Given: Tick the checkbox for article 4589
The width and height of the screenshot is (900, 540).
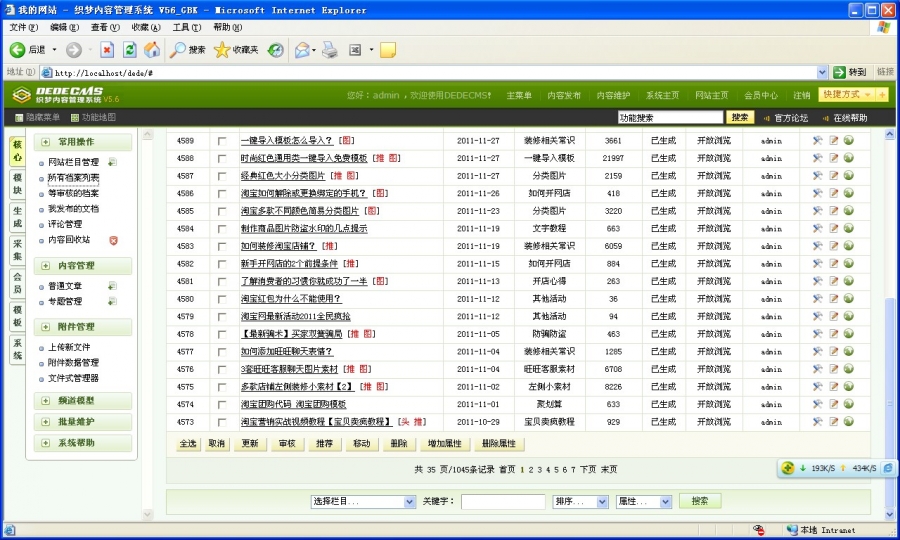Looking at the screenshot, I should click(222, 141).
